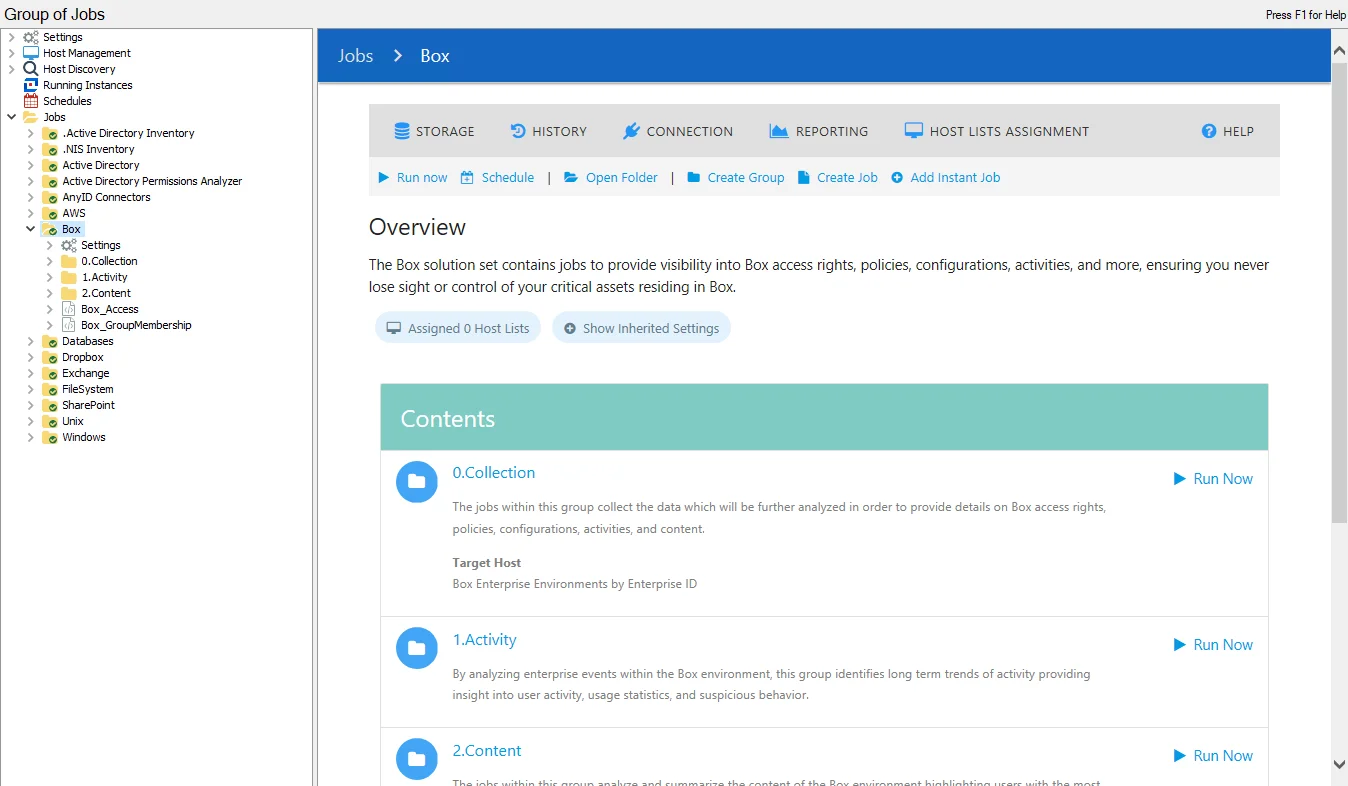This screenshot has height=786, width=1348.
Task: Click the Host Discovery magnifier icon
Action: coord(31,69)
